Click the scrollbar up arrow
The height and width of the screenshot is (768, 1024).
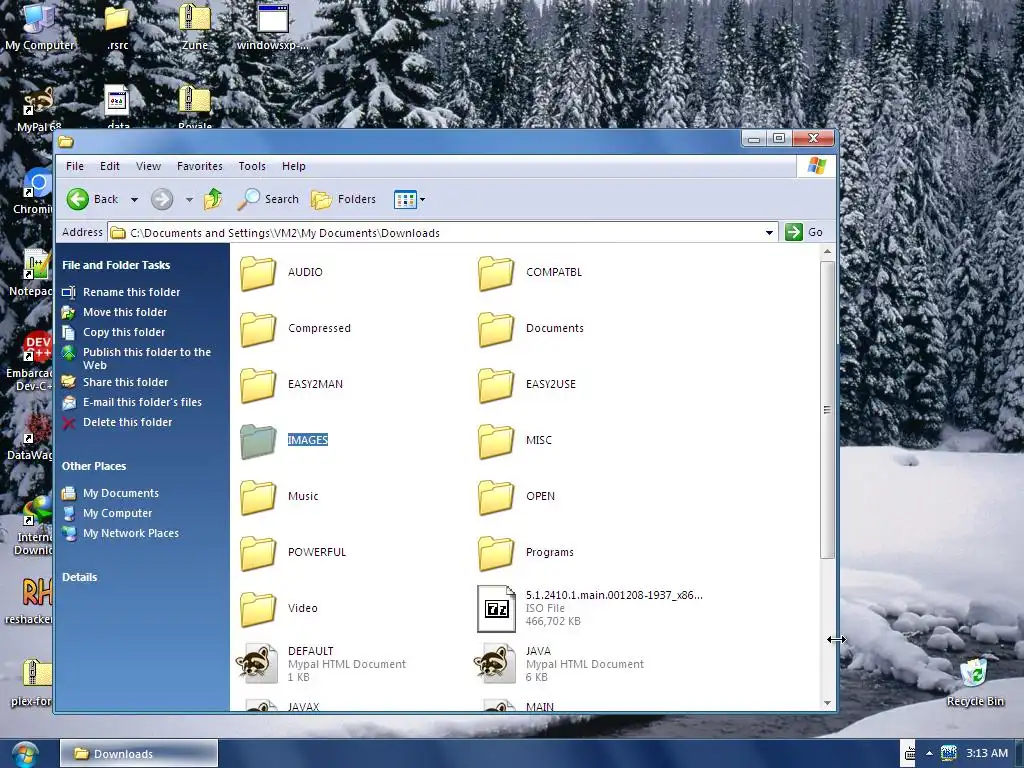pyautogui.click(x=827, y=251)
